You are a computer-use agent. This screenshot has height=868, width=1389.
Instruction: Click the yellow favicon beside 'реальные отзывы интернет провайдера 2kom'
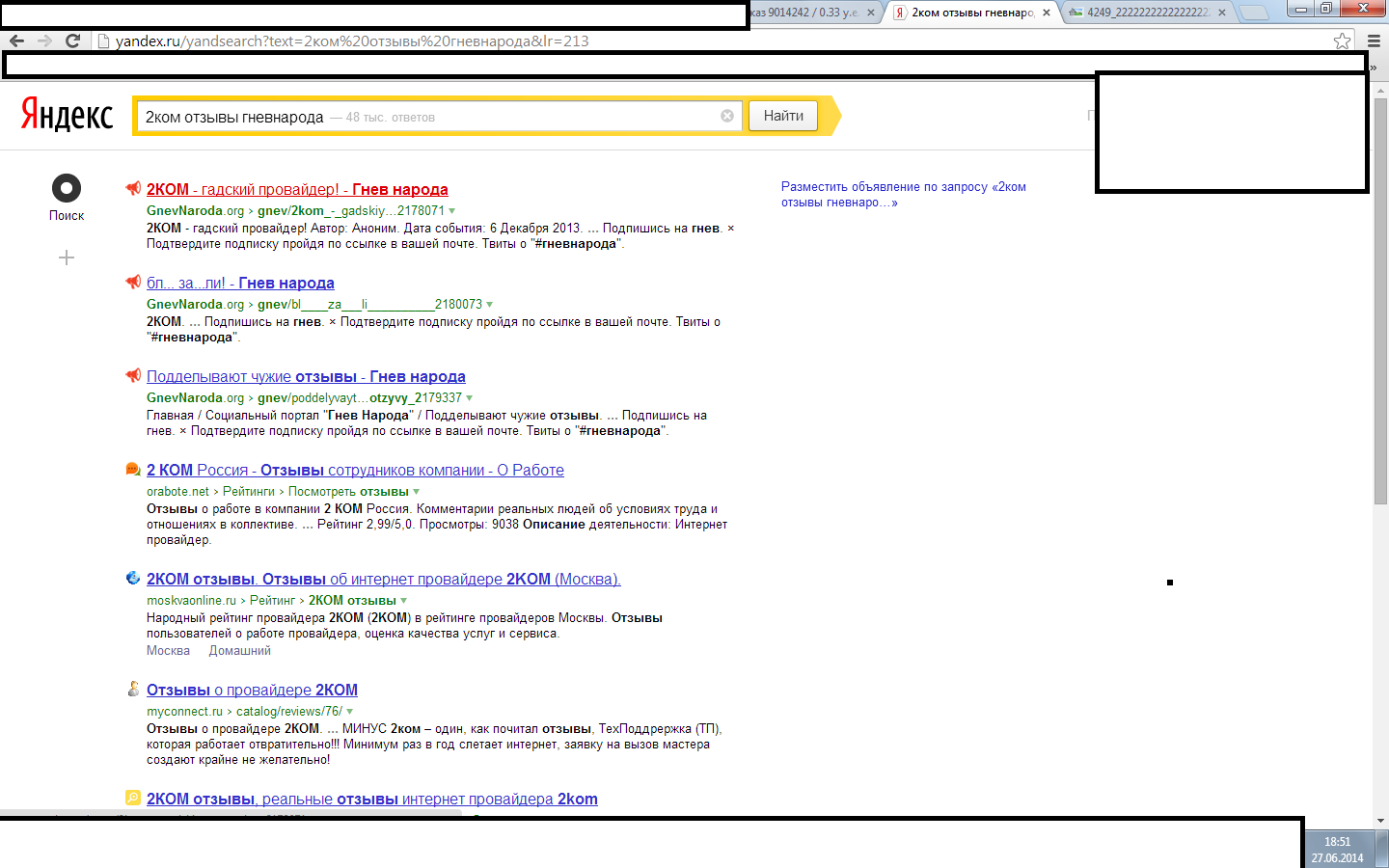pos(133,798)
